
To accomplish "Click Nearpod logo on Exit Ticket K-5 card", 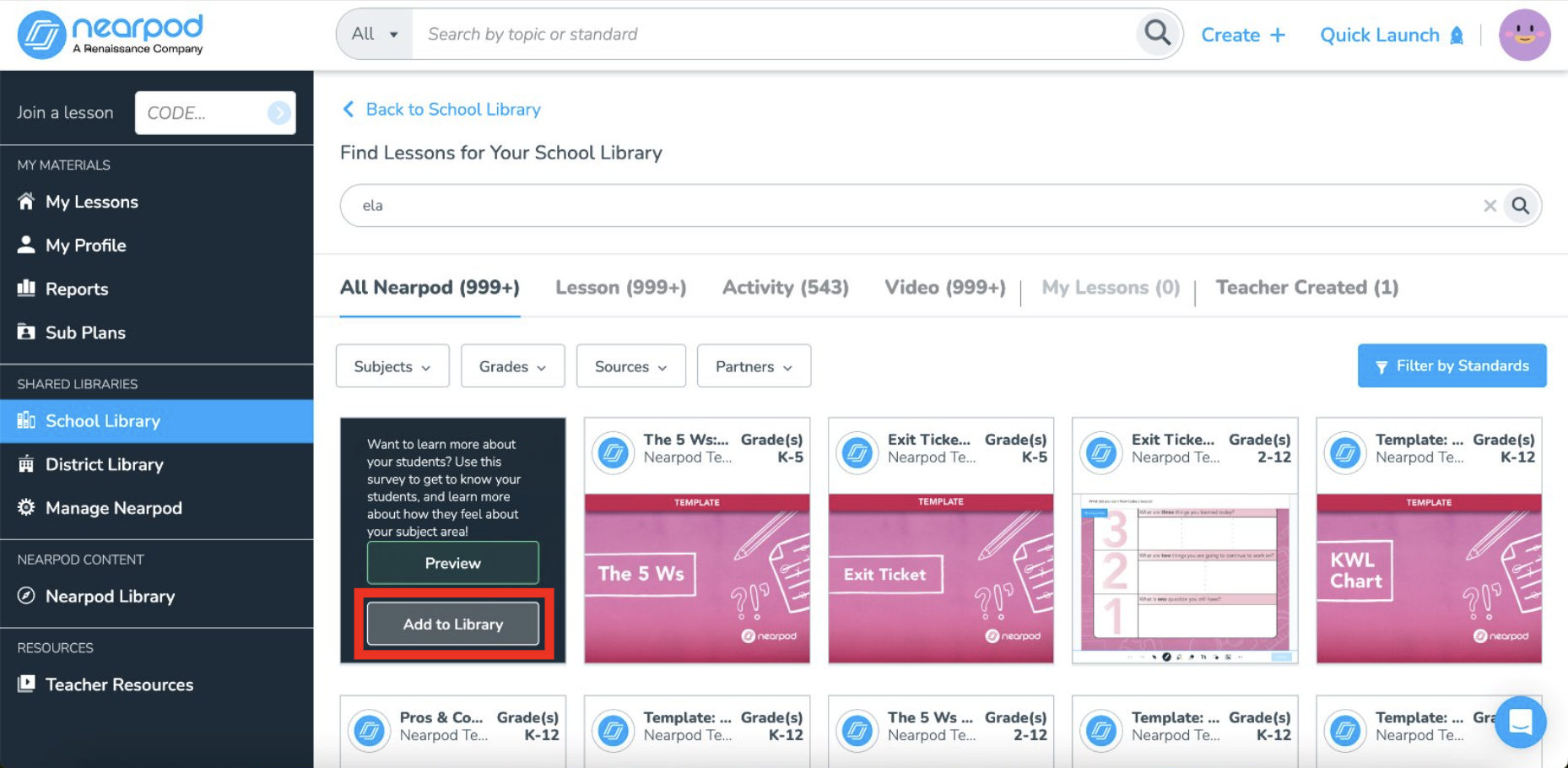I will [x=857, y=453].
